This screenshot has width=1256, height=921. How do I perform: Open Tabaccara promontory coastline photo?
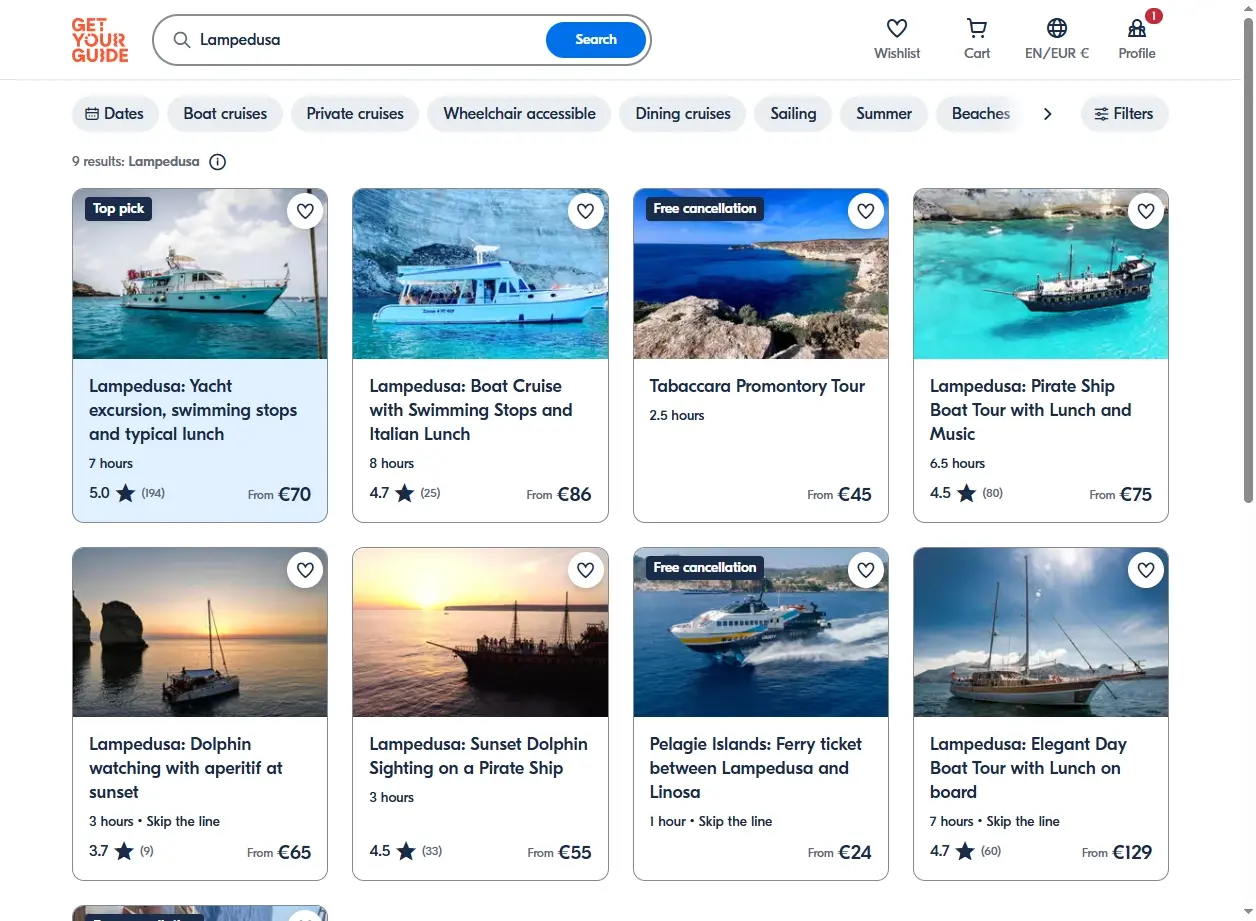point(761,274)
